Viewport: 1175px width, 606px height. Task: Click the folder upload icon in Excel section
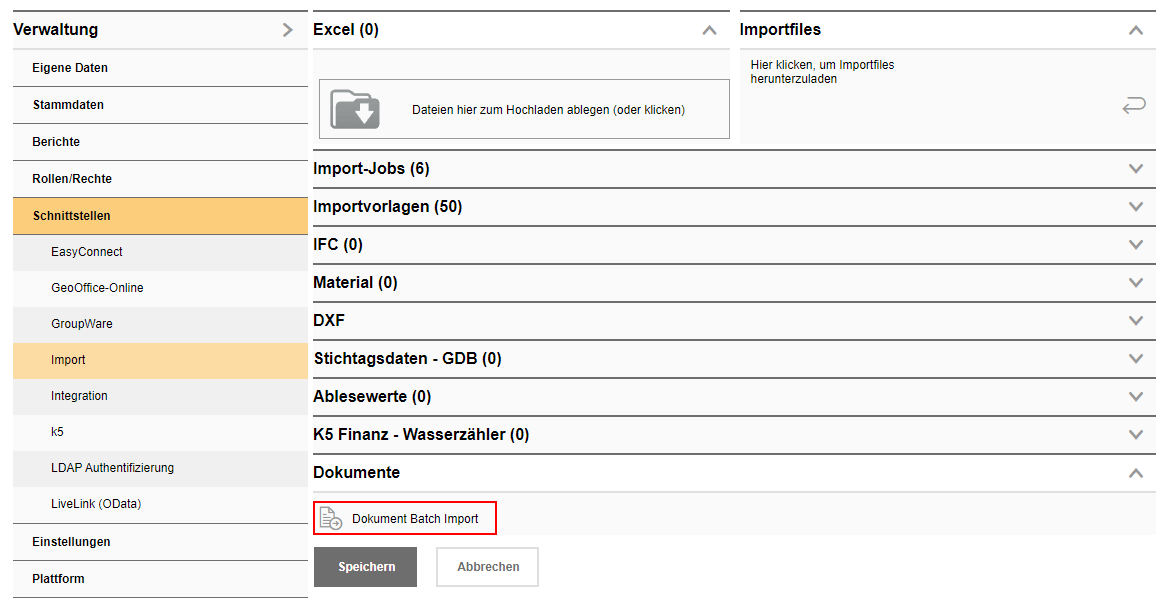pos(355,109)
